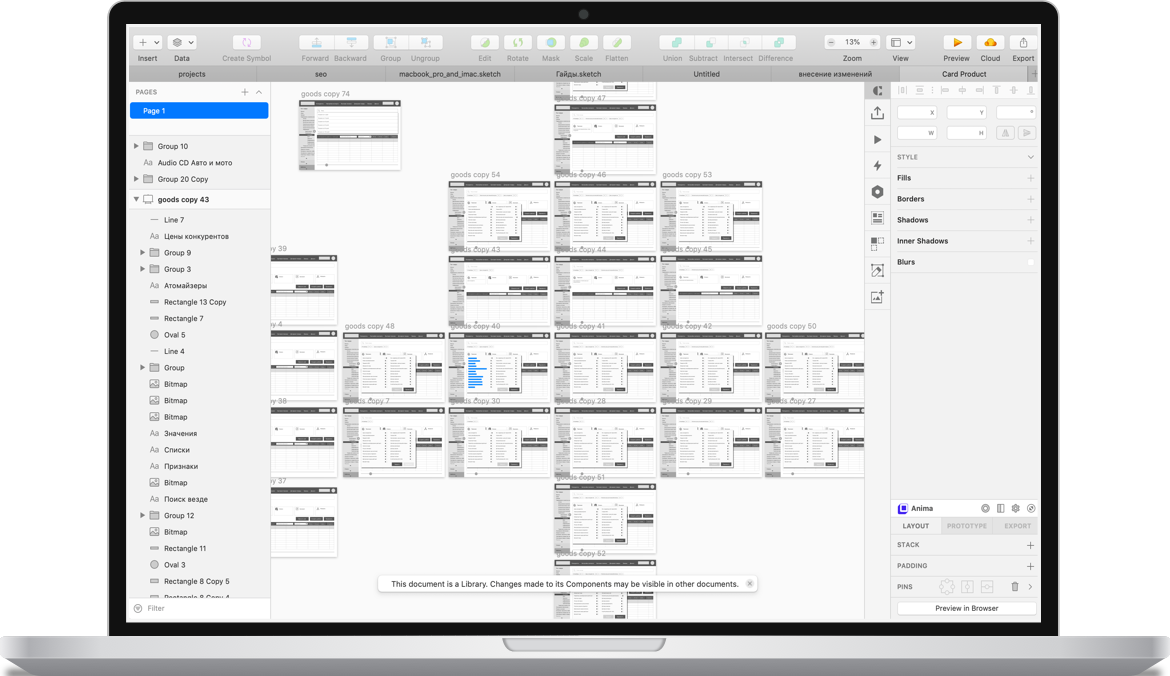Click the trash icon in PINS row
1170x676 pixels.
[1015, 586]
